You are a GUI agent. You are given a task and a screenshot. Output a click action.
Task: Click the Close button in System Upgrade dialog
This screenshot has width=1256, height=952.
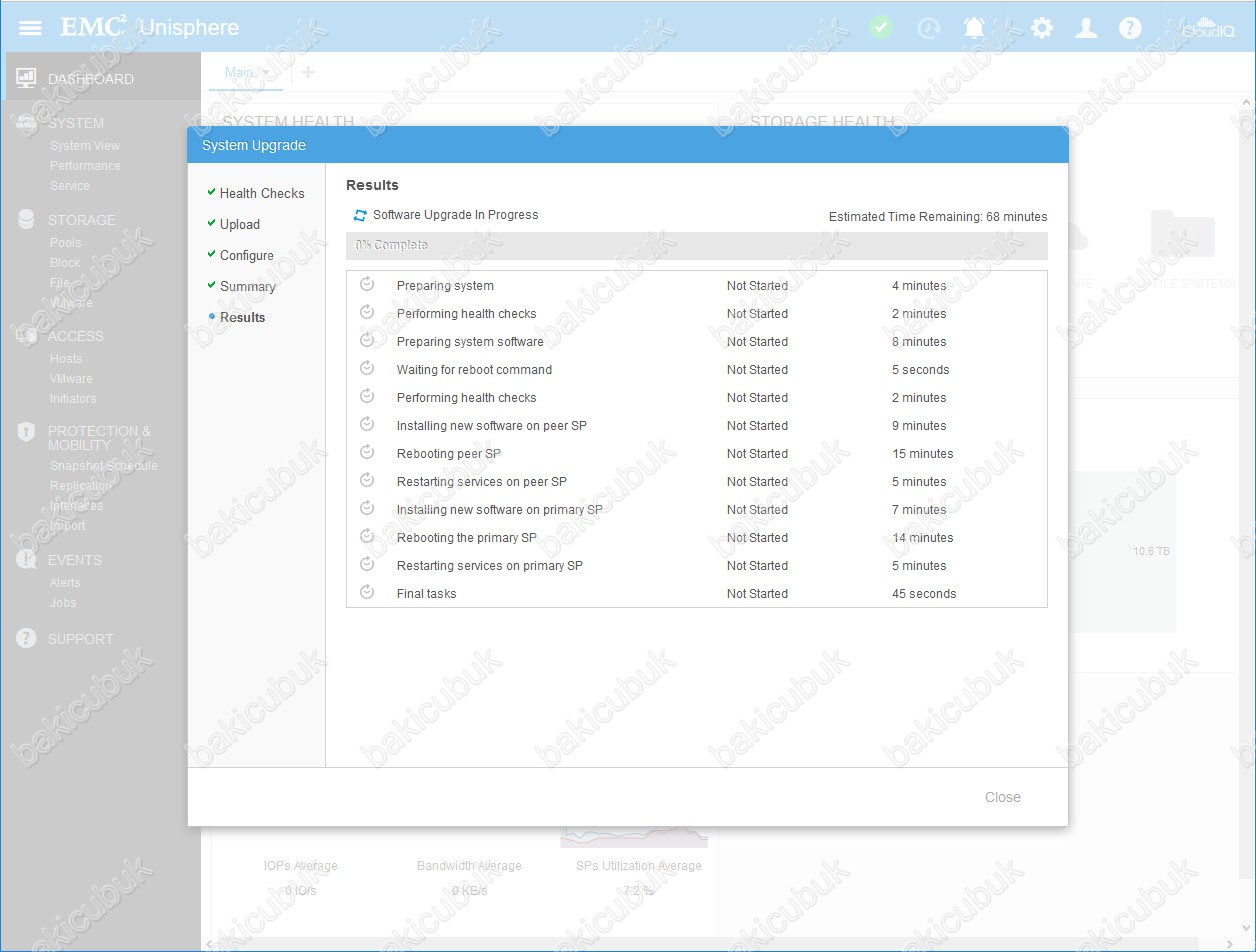pyautogui.click(x=1003, y=797)
